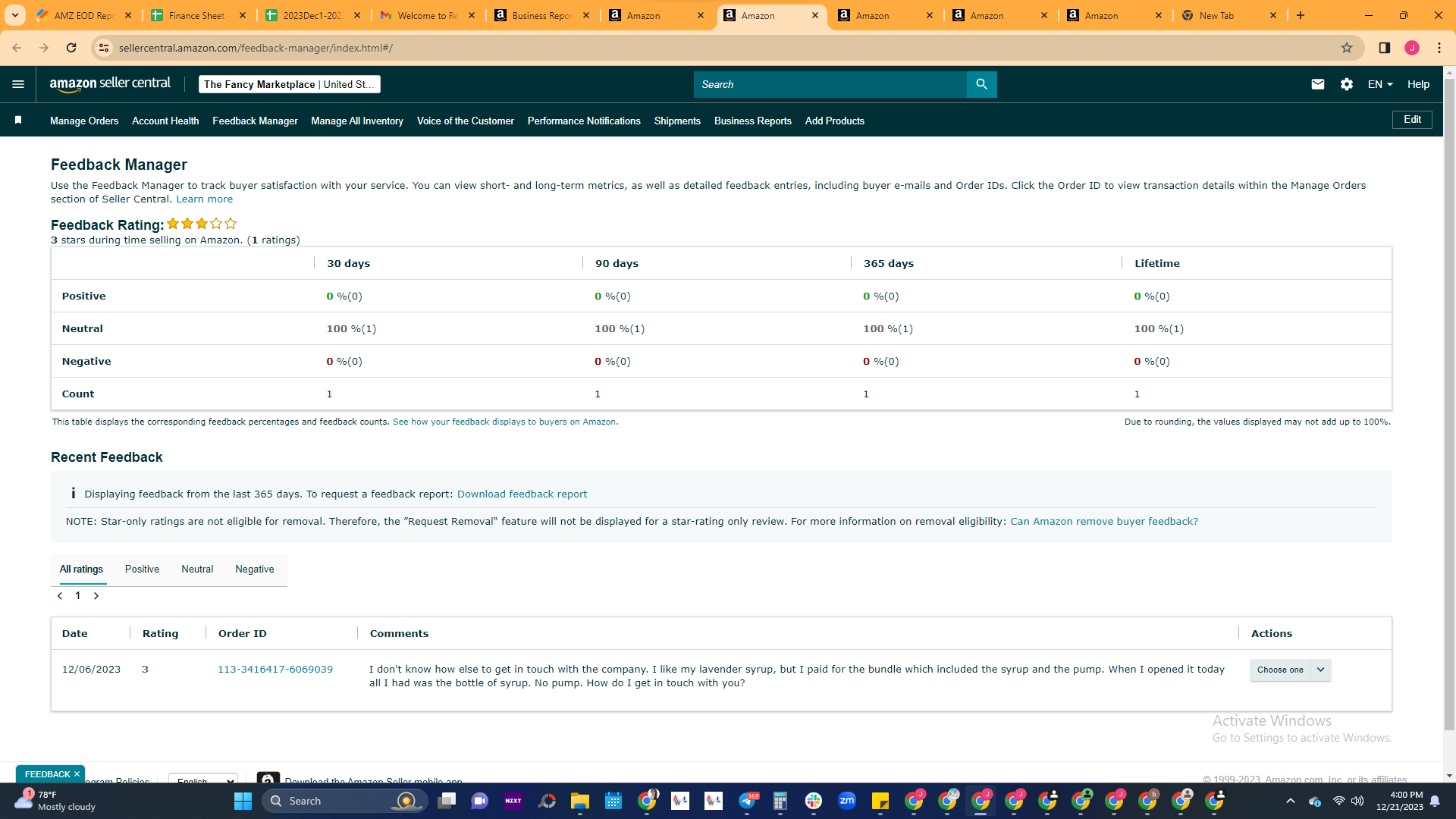1456x819 pixels.
Task: Open The Fancy Marketplace account switcher
Action: (289, 84)
